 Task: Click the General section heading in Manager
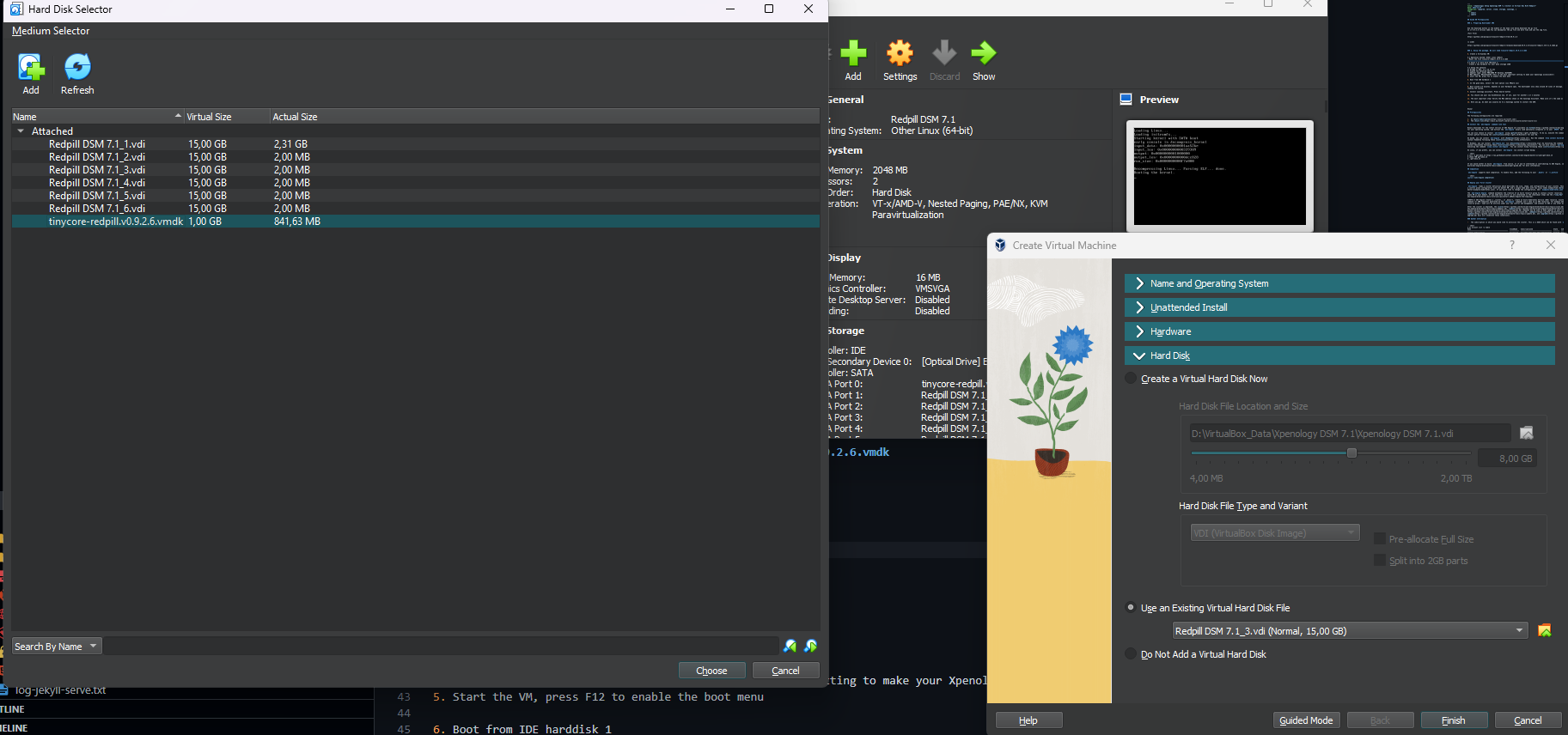click(x=846, y=100)
